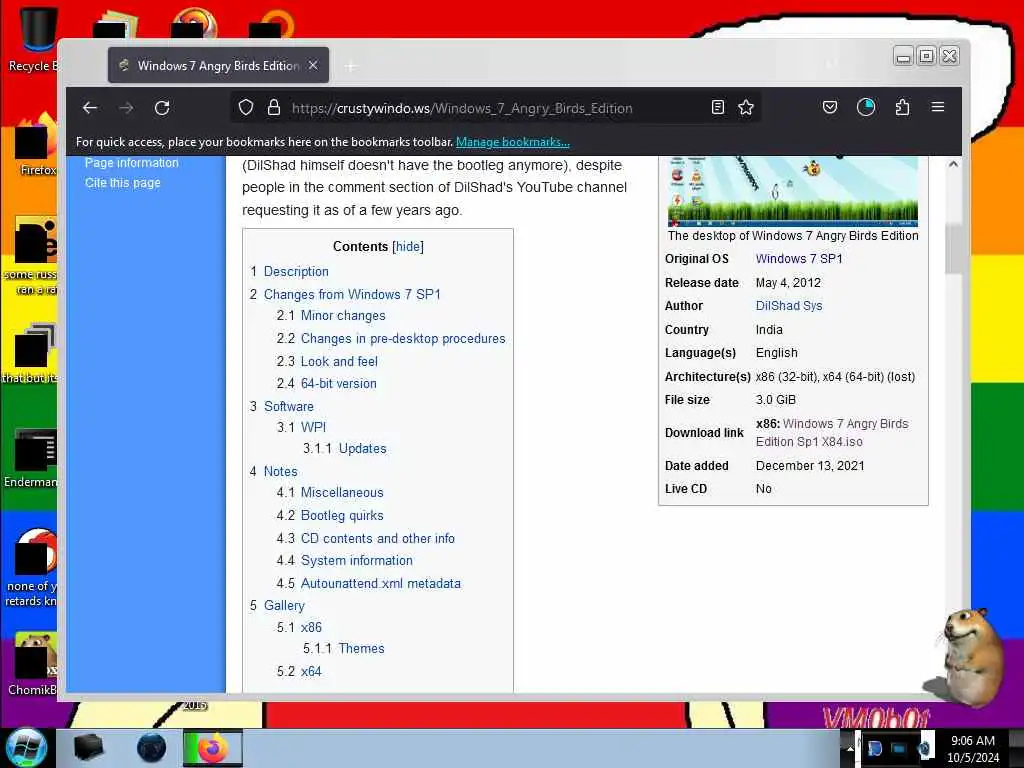Jump to 5.1.1 Themes
Image resolution: width=1024 pixels, height=768 pixels.
click(x=361, y=648)
